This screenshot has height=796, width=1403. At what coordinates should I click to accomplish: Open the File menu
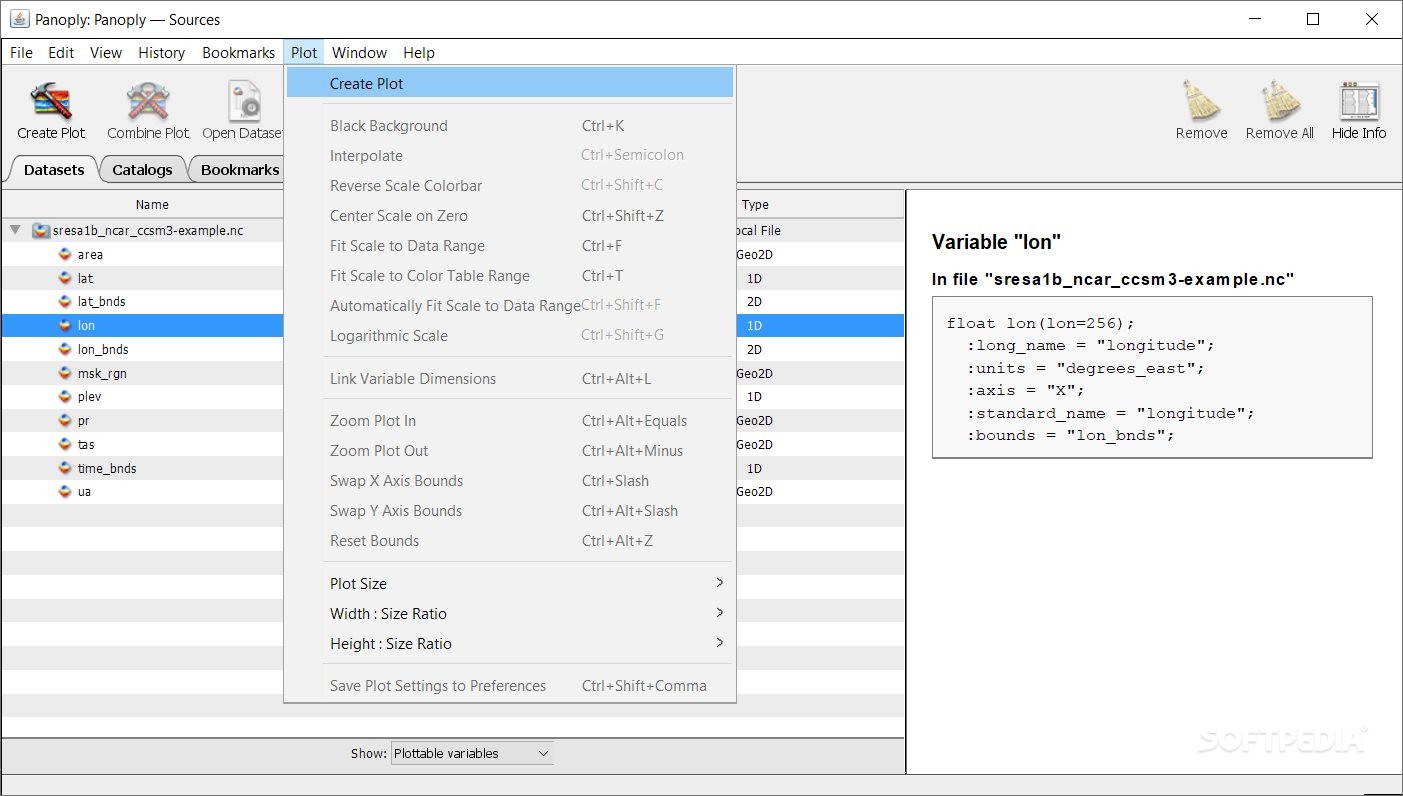[x=21, y=53]
